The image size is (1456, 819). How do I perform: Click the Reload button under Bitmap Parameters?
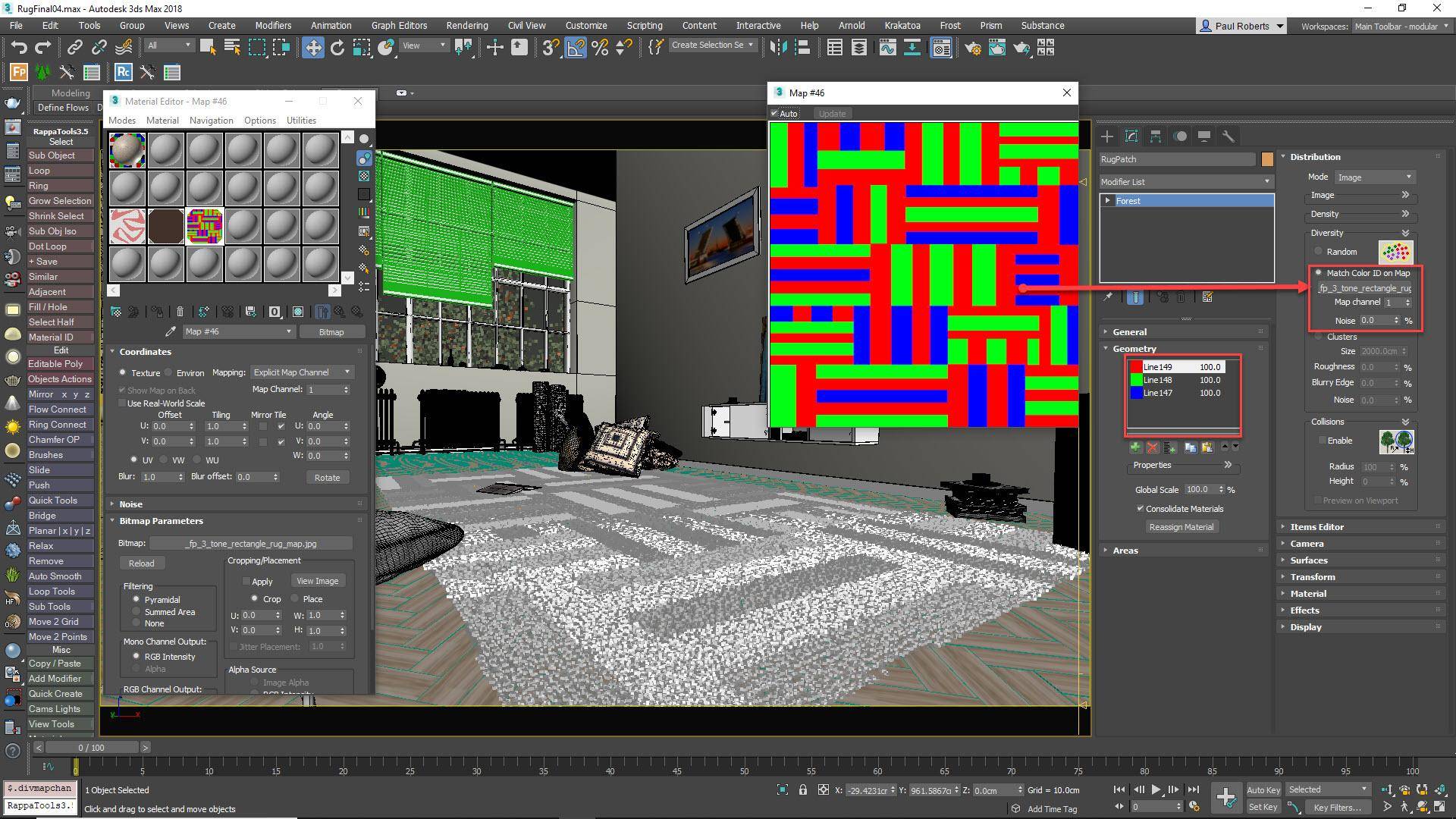[x=142, y=563]
